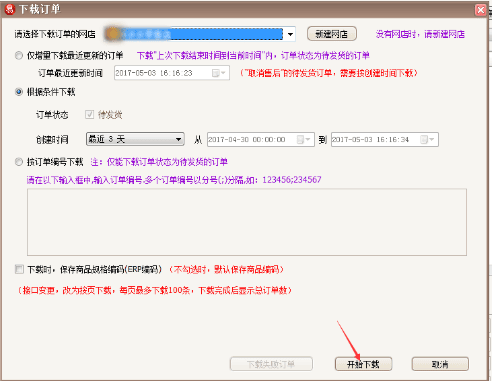Click the red app icon in title bar
This screenshot has height=381, width=492.
9,9
